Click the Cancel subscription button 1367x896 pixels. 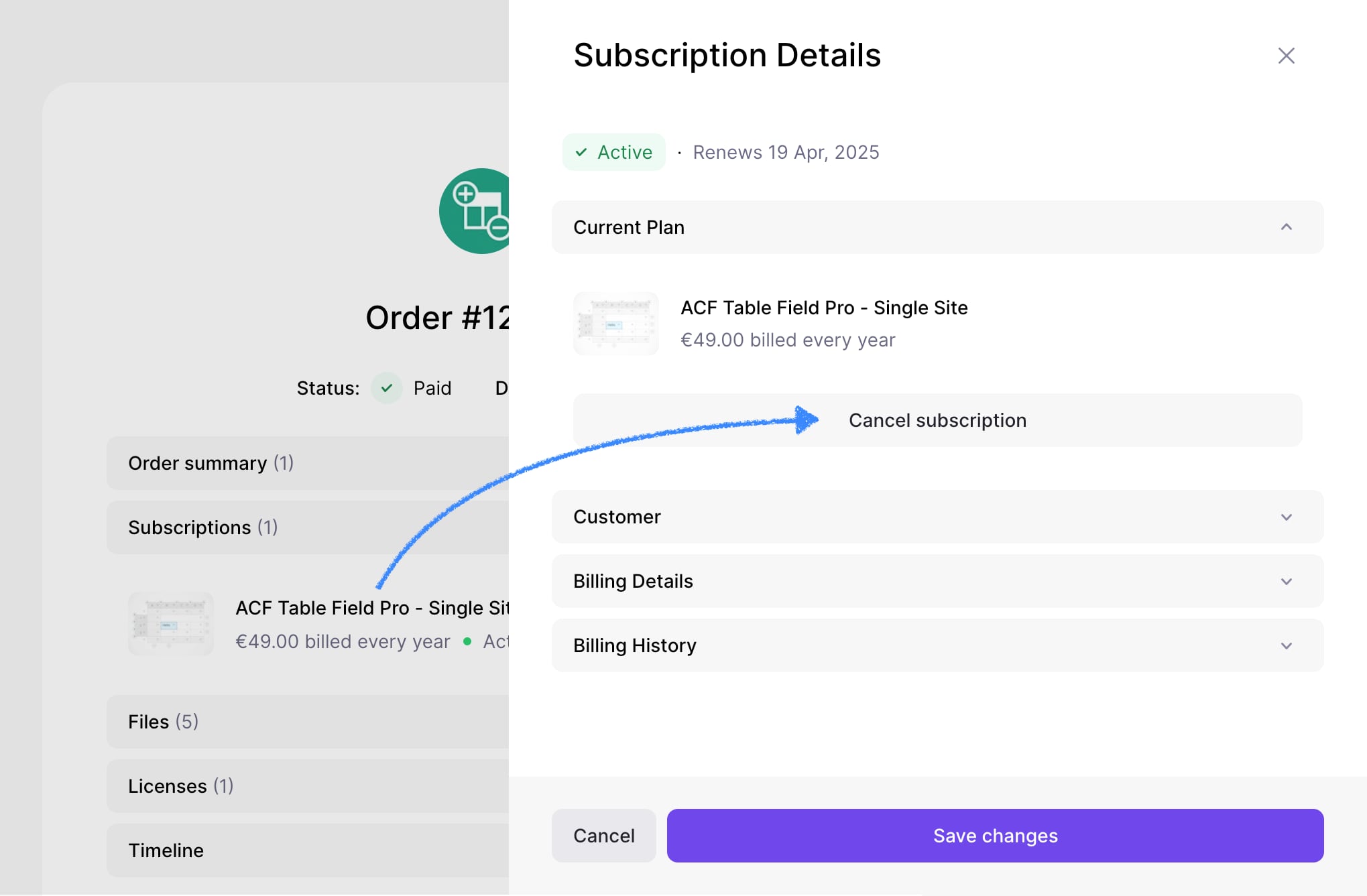coord(937,420)
